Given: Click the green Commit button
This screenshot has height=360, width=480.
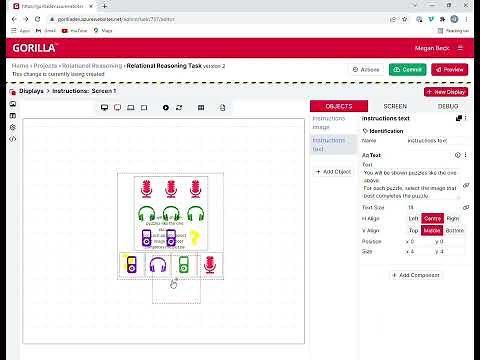Looking at the screenshot, I should [408, 70].
